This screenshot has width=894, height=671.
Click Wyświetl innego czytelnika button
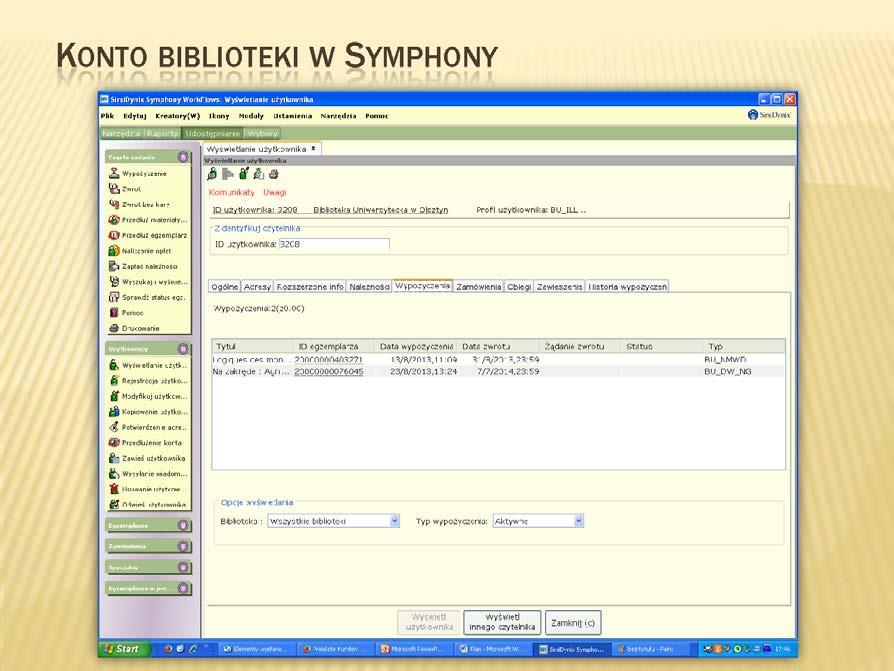point(502,622)
